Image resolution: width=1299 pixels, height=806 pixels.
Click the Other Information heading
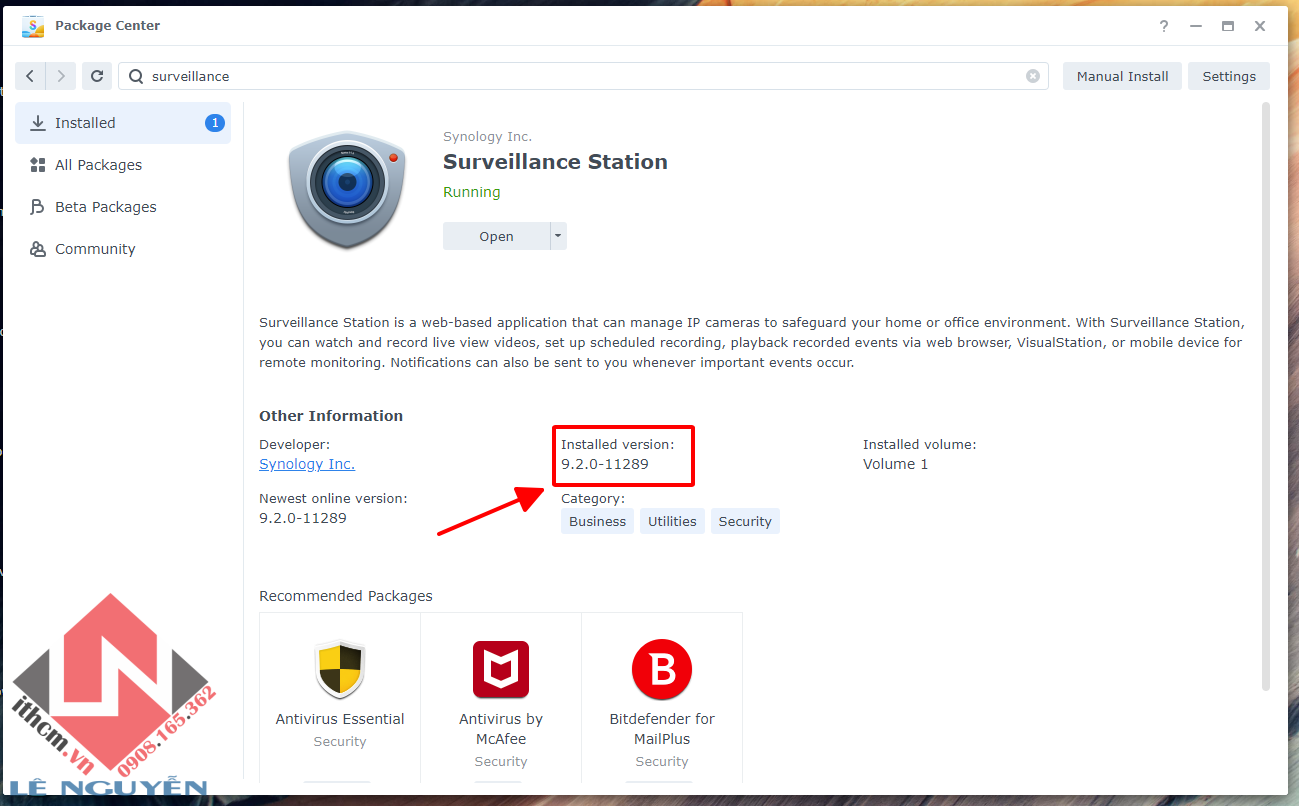pos(331,416)
